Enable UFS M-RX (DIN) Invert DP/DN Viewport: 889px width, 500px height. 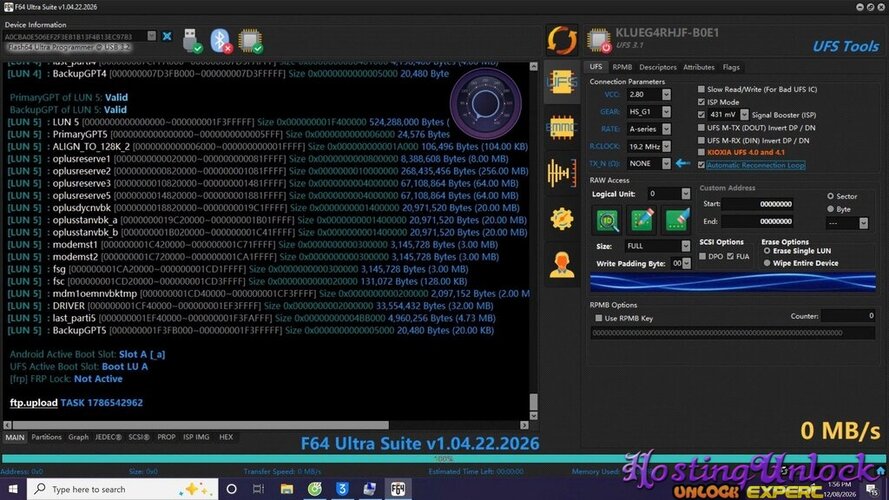(701, 140)
